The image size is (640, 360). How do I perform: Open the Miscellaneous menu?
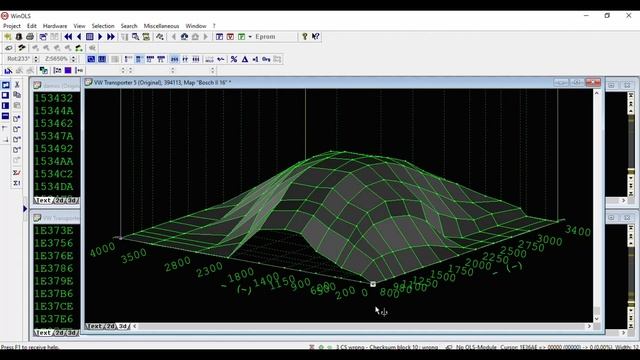161,26
